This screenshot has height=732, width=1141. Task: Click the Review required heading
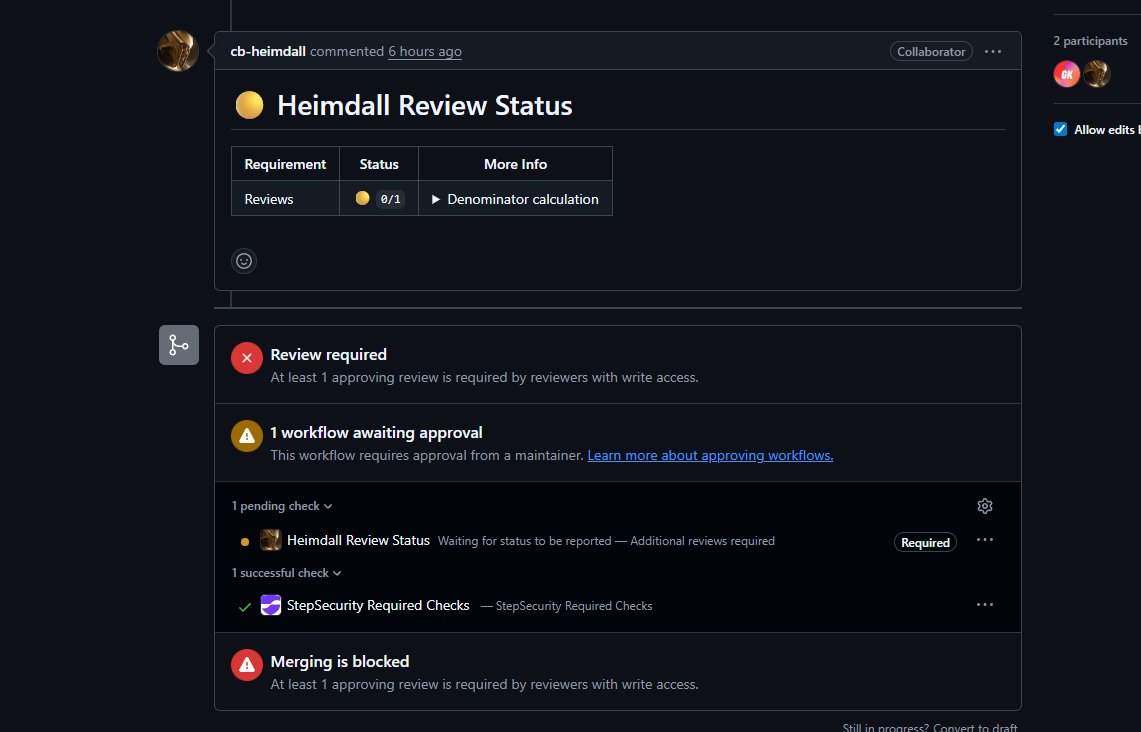pyautogui.click(x=329, y=354)
